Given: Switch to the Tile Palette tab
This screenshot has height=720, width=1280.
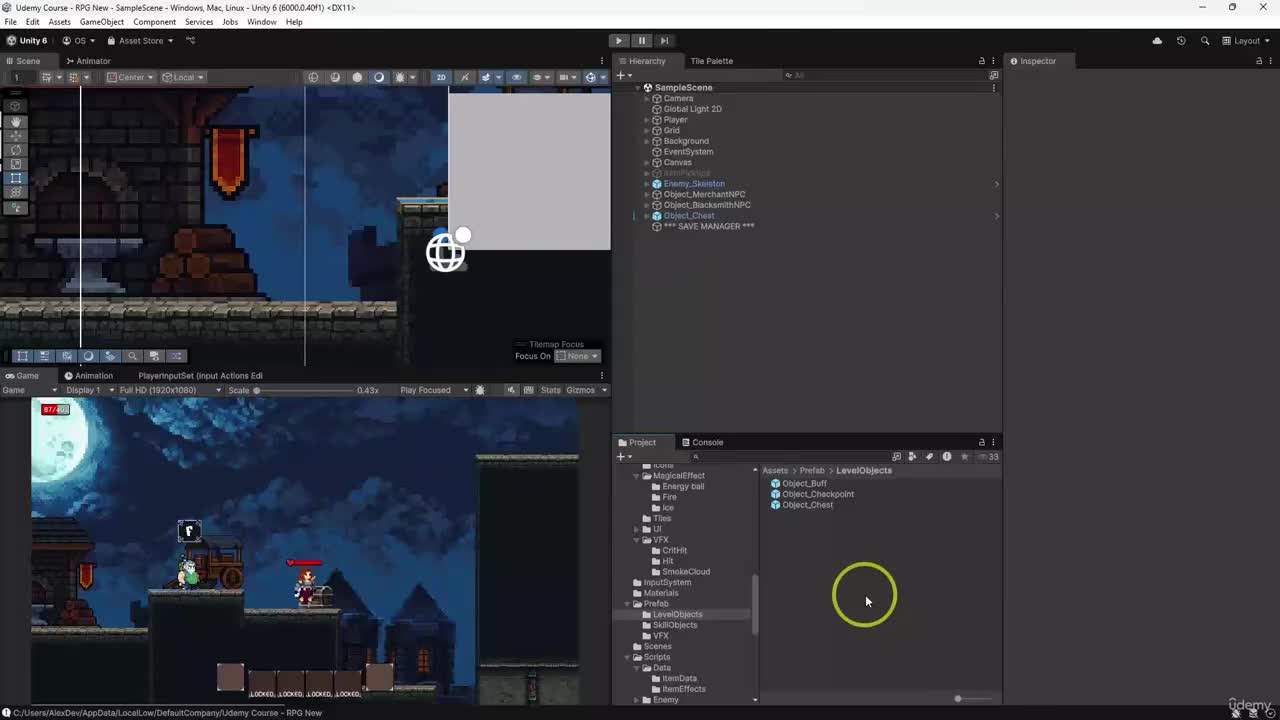Looking at the screenshot, I should click(711, 61).
